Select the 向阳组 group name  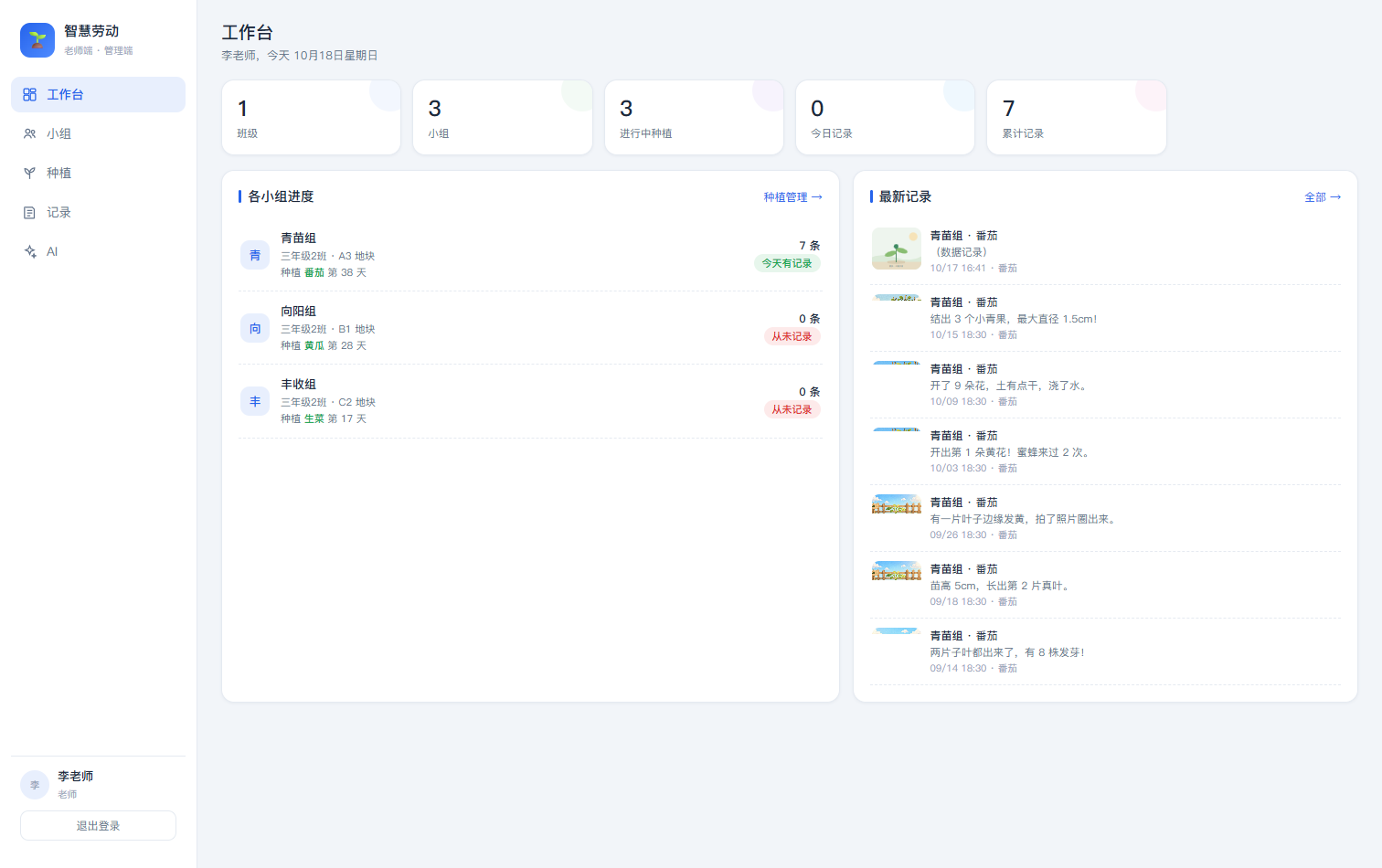299,311
